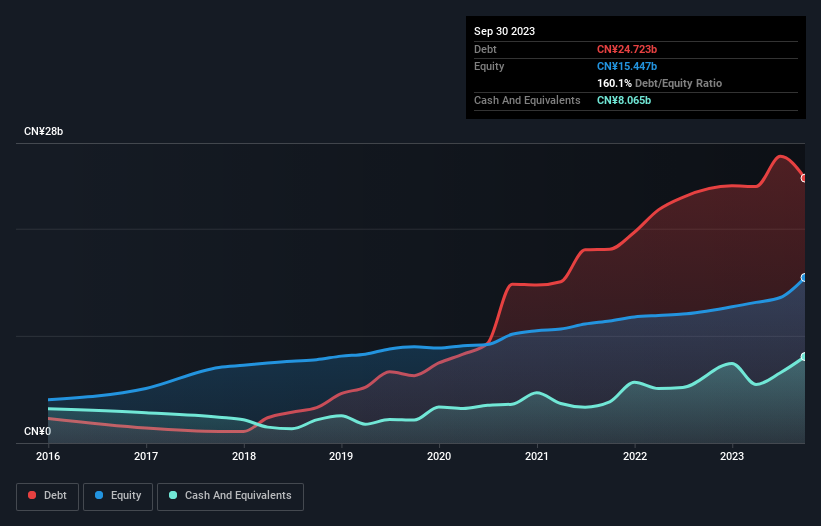Click the 2021 x-axis label
Image resolution: width=821 pixels, height=526 pixels.
click(537, 456)
